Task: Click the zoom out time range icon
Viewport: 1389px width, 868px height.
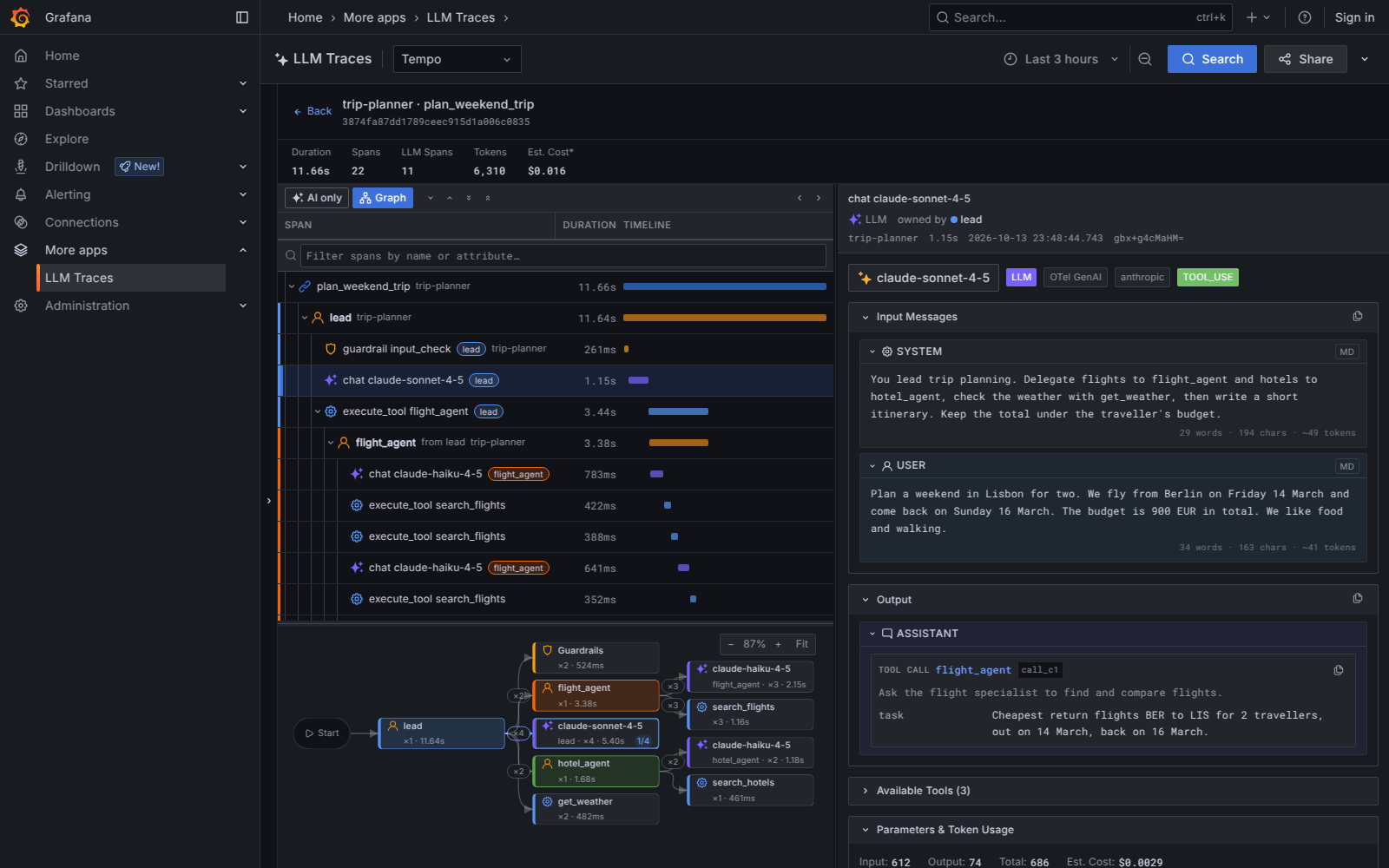Action: (x=1145, y=59)
